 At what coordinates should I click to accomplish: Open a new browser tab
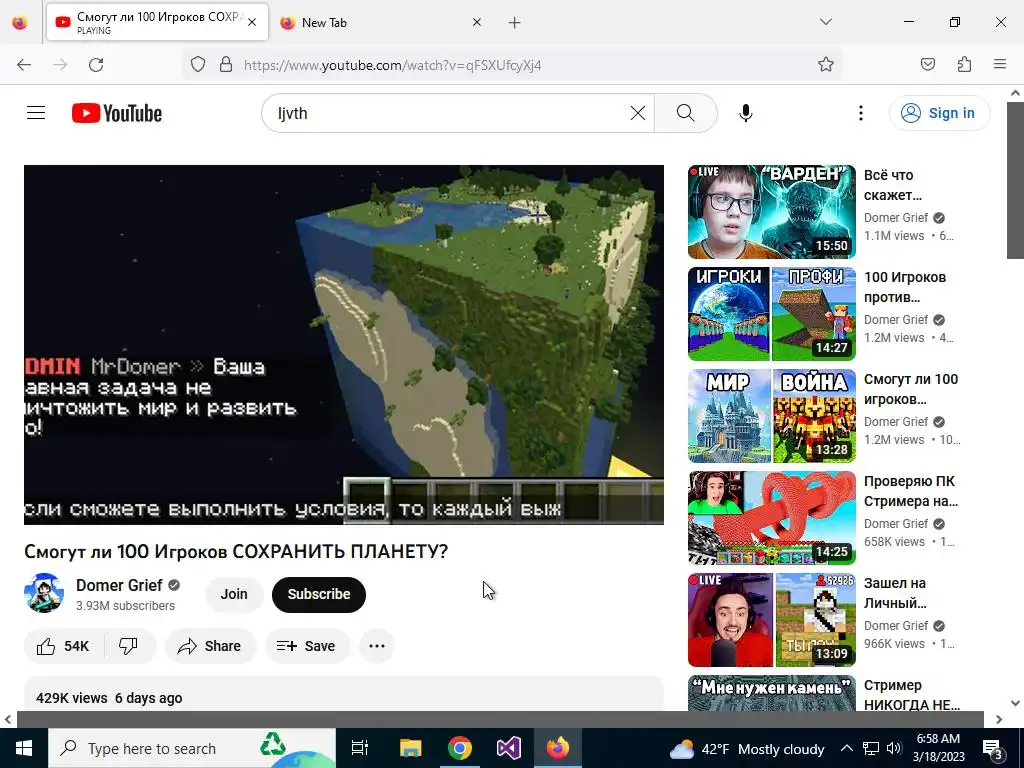point(515,23)
